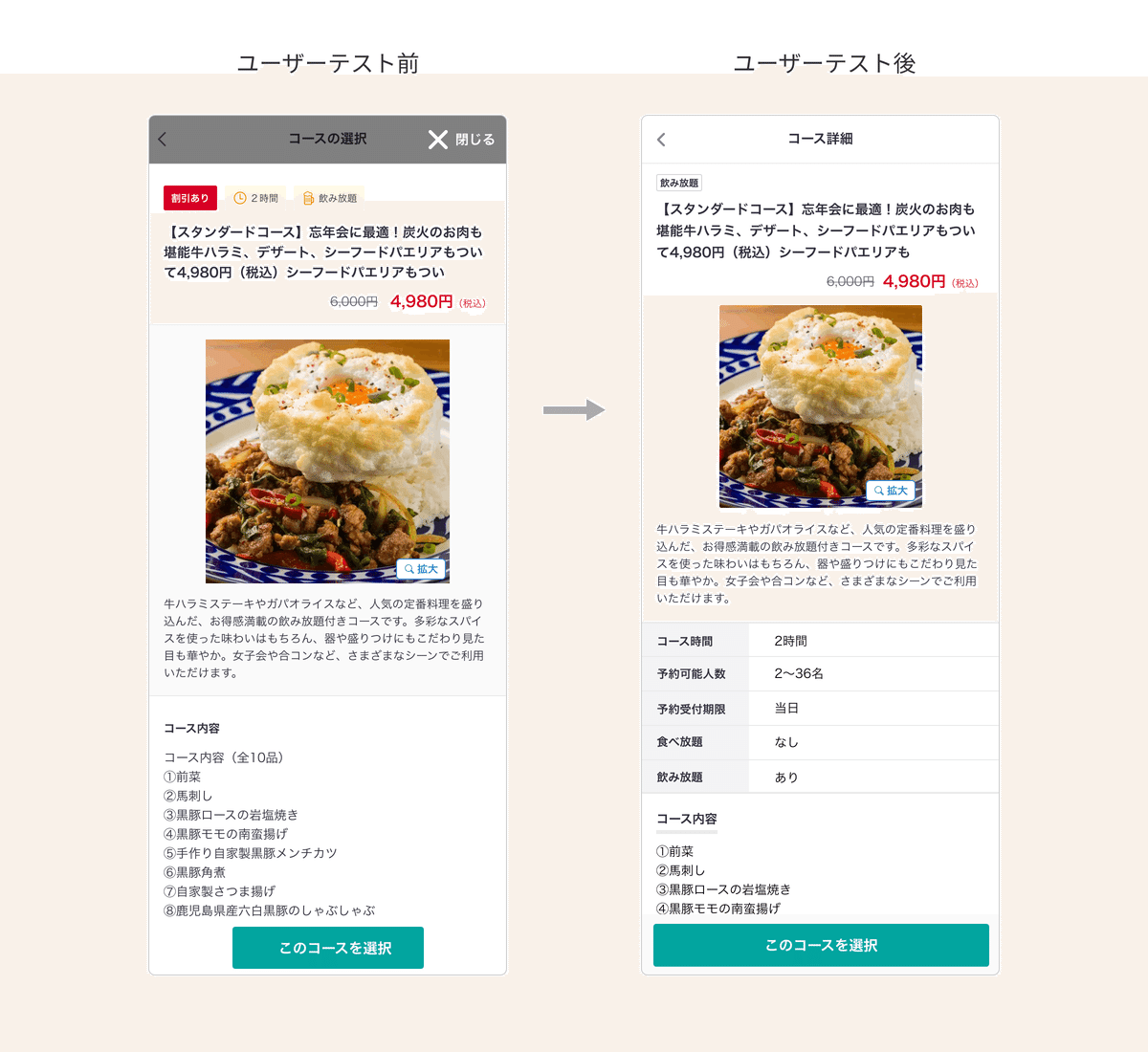Click the clock 2時間 tag
Viewport: 1148px width, 1052px height.
[256, 198]
